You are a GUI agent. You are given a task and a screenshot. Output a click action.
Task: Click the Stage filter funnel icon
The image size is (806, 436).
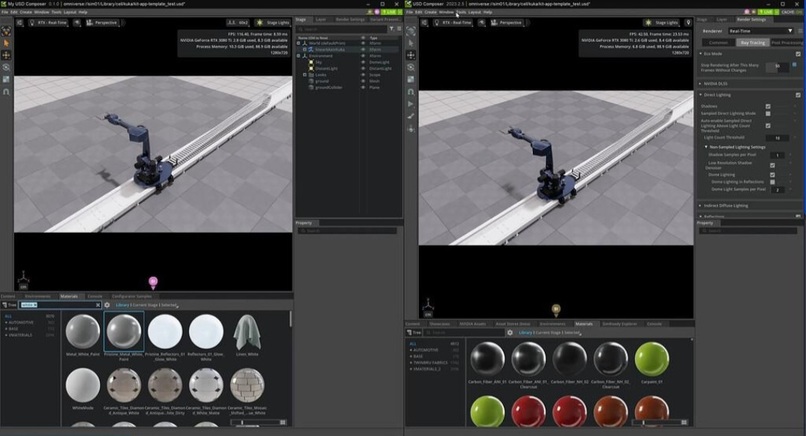point(392,29)
